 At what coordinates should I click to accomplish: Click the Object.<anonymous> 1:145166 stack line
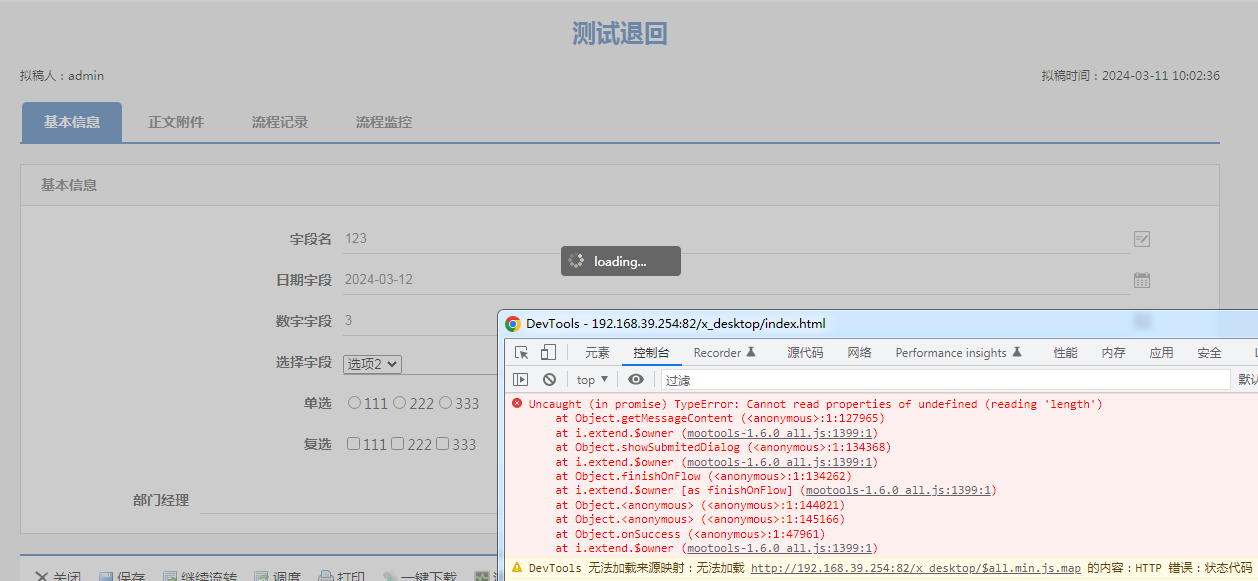pyautogui.click(x=700, y=519)
